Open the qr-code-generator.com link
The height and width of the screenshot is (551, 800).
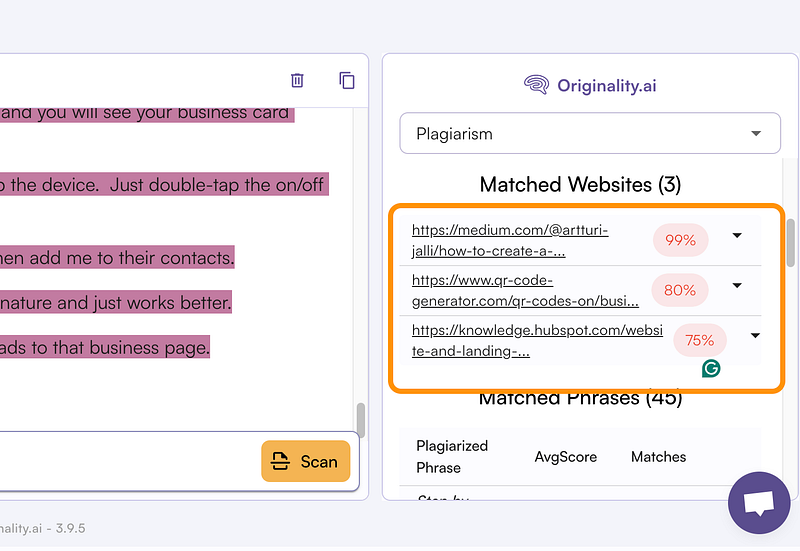525,290
